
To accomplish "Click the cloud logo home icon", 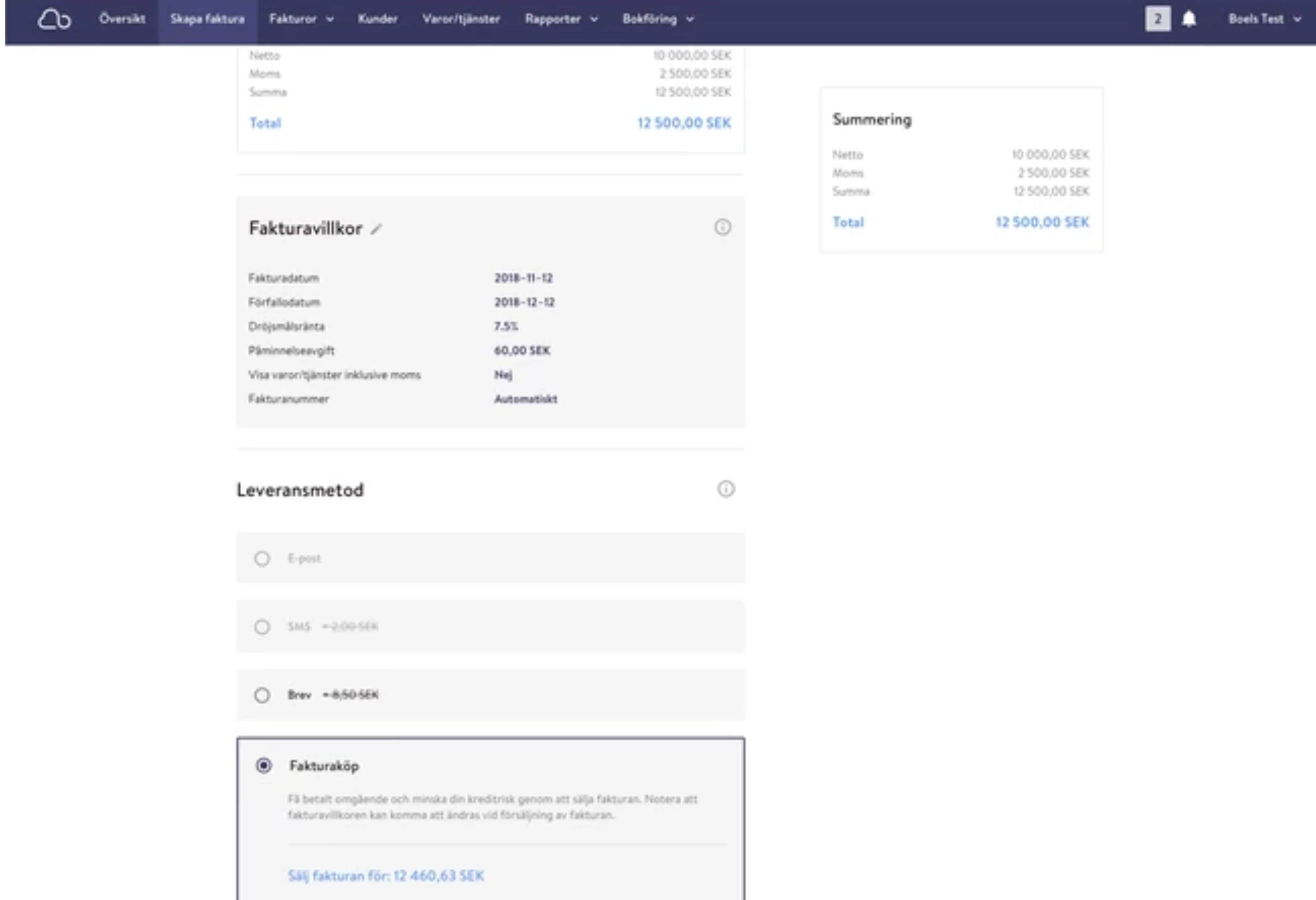I will 54,19.
